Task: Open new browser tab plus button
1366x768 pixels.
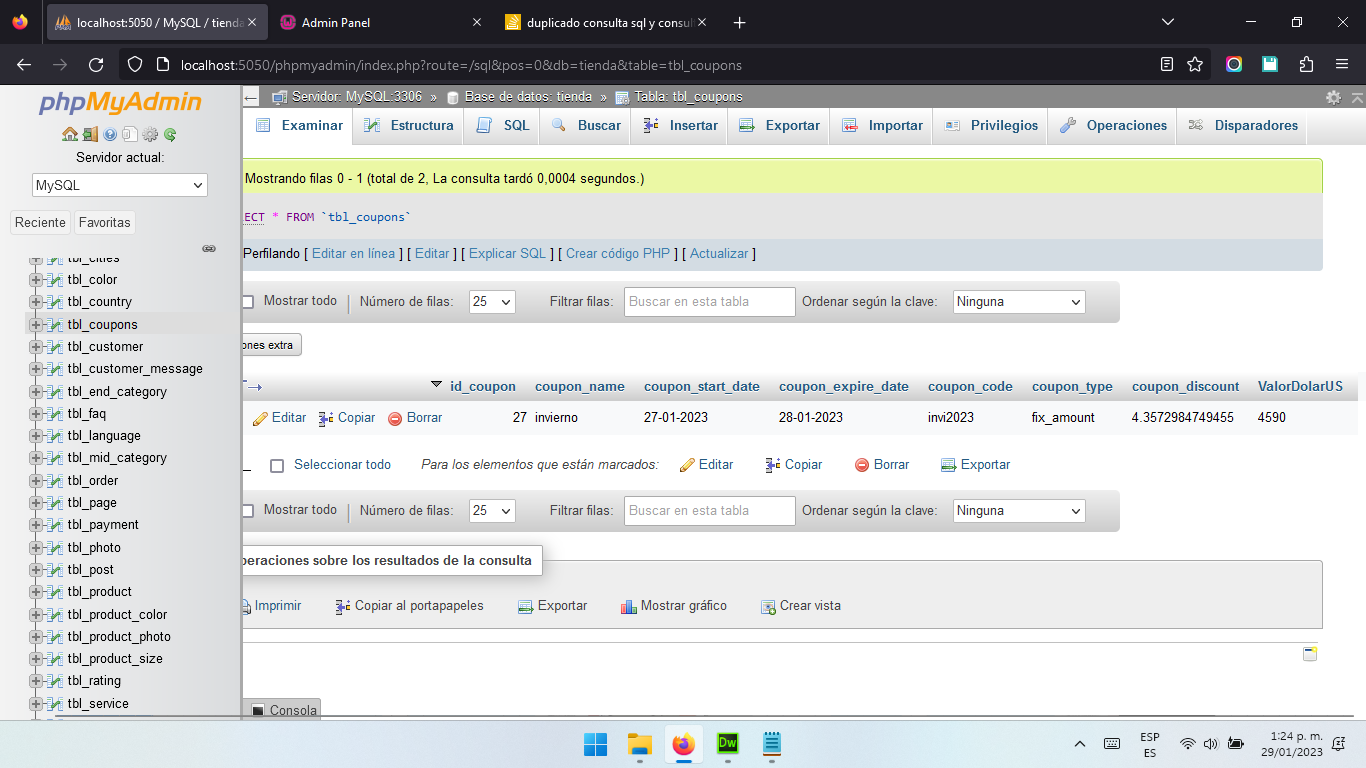Action: (739, 22)
